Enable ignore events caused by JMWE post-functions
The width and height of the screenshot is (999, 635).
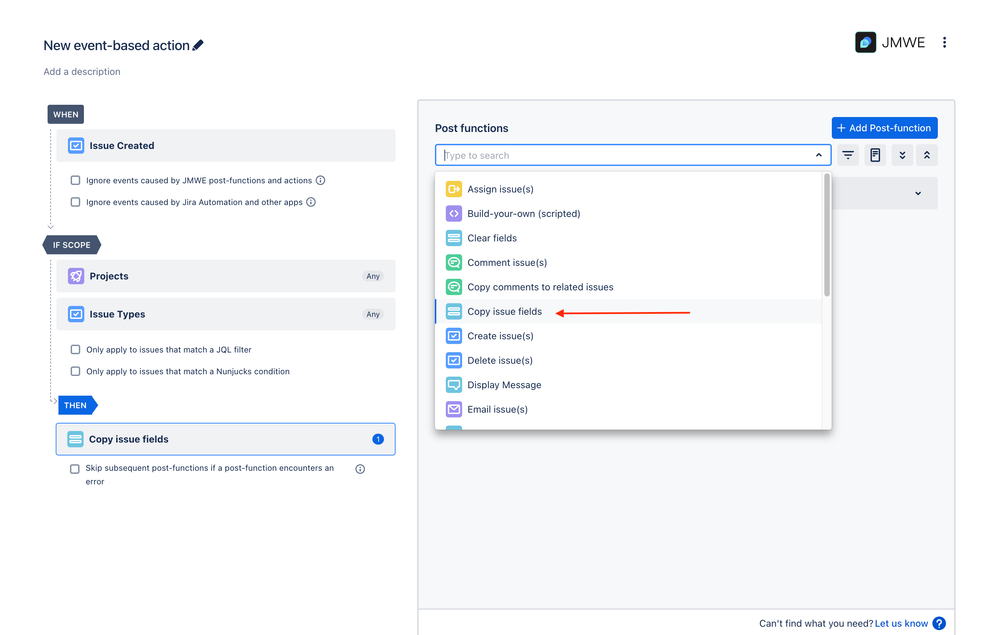(x=75, y=180)
